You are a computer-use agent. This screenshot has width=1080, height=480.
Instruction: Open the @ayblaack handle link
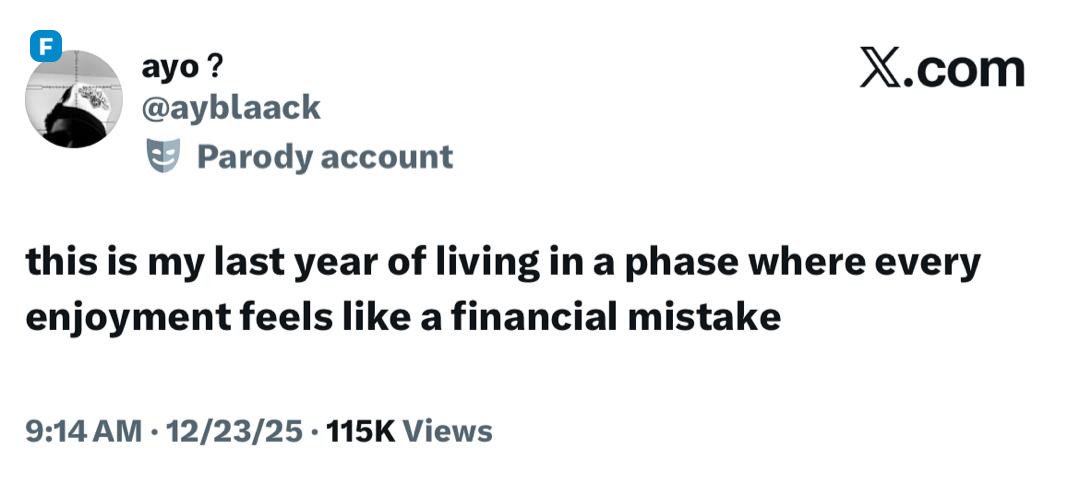232,106
